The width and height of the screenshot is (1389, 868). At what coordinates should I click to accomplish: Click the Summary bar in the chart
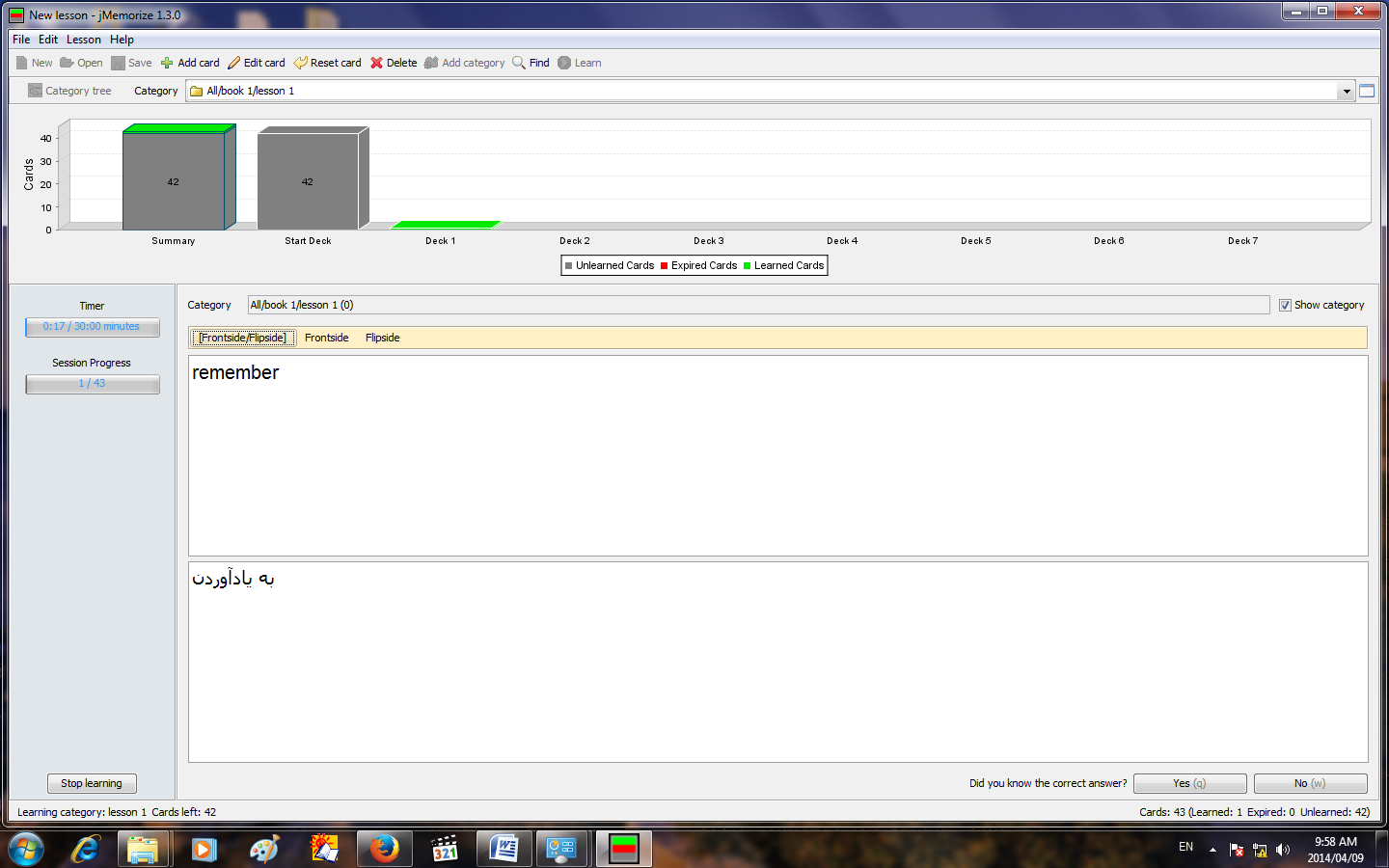[x=174, y=181]
